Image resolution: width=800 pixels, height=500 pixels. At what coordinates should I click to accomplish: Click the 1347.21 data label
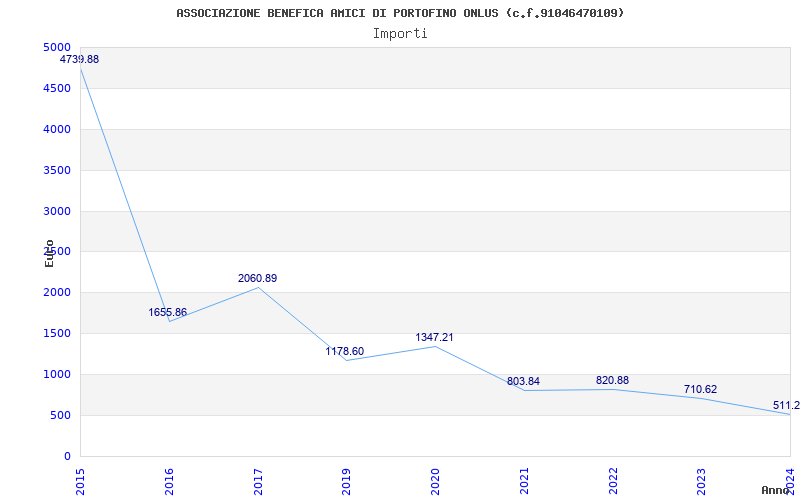tap(434, 337)
